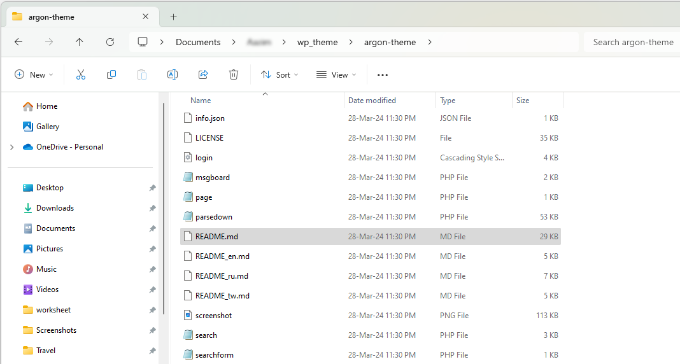
Task: Sort by Type column header
Action: [x=448, y=100]
